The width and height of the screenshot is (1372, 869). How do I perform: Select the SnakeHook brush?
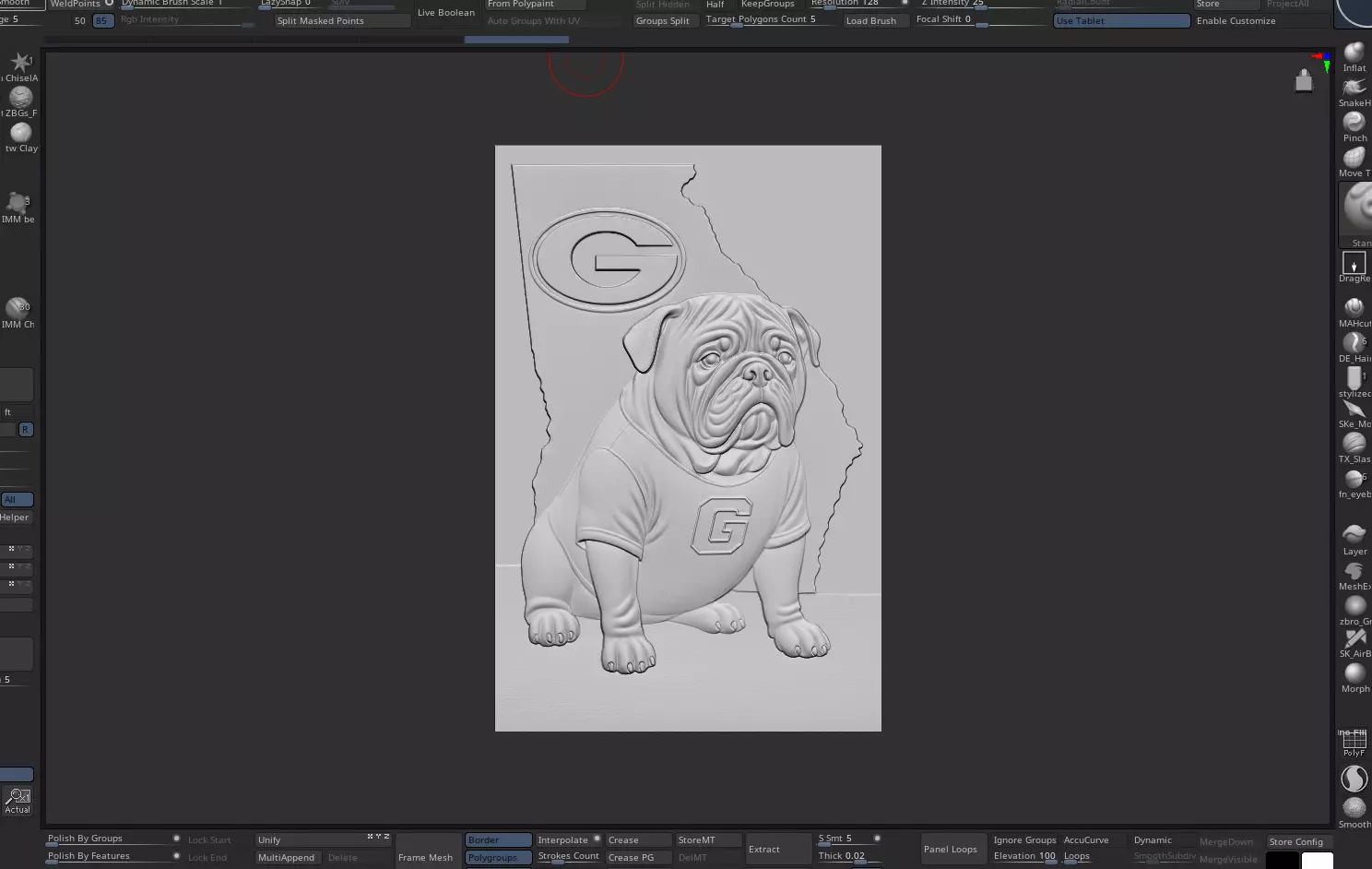click(x=1354, y=92)
